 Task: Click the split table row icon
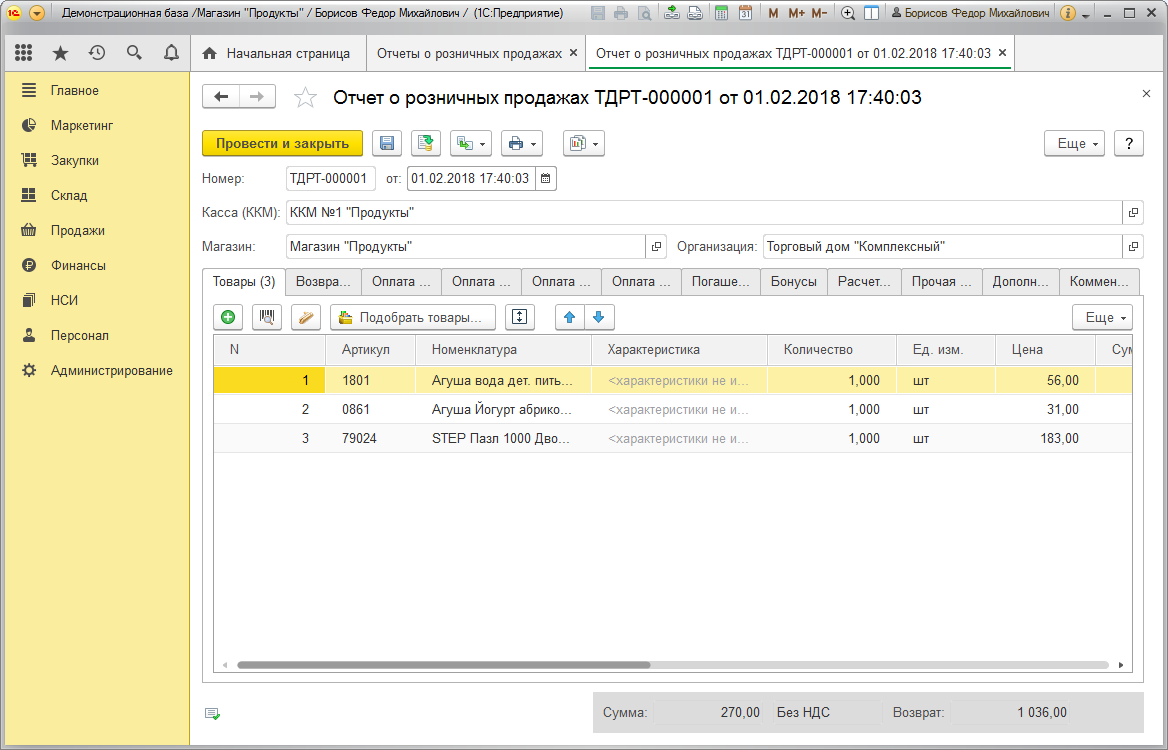(519, 317)
